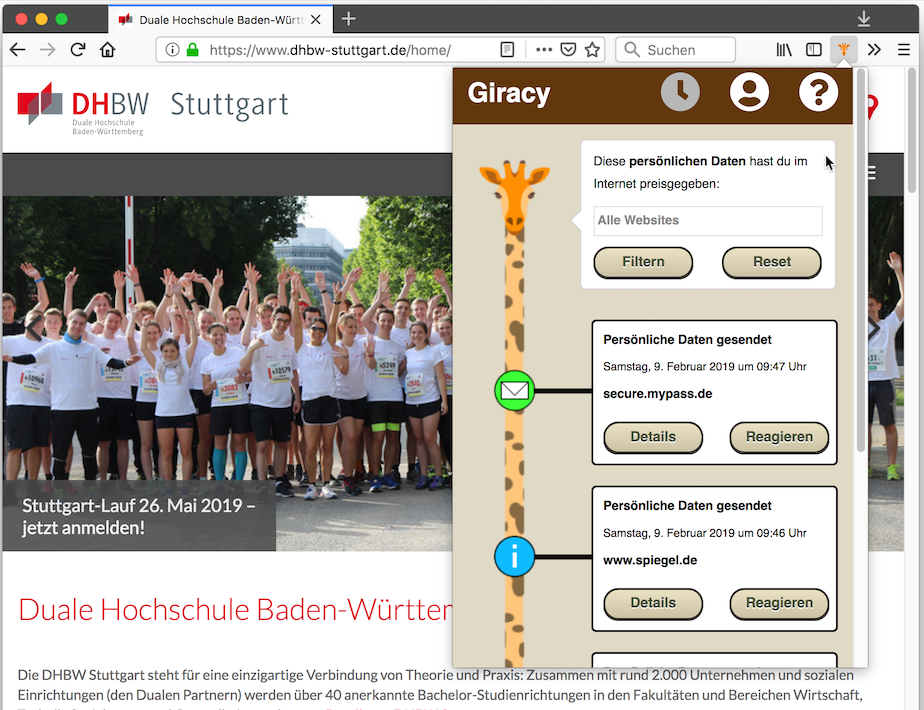924x710 pixels.
Task: Click the giraffe head illustration
Action: click(x=514, y=196)
